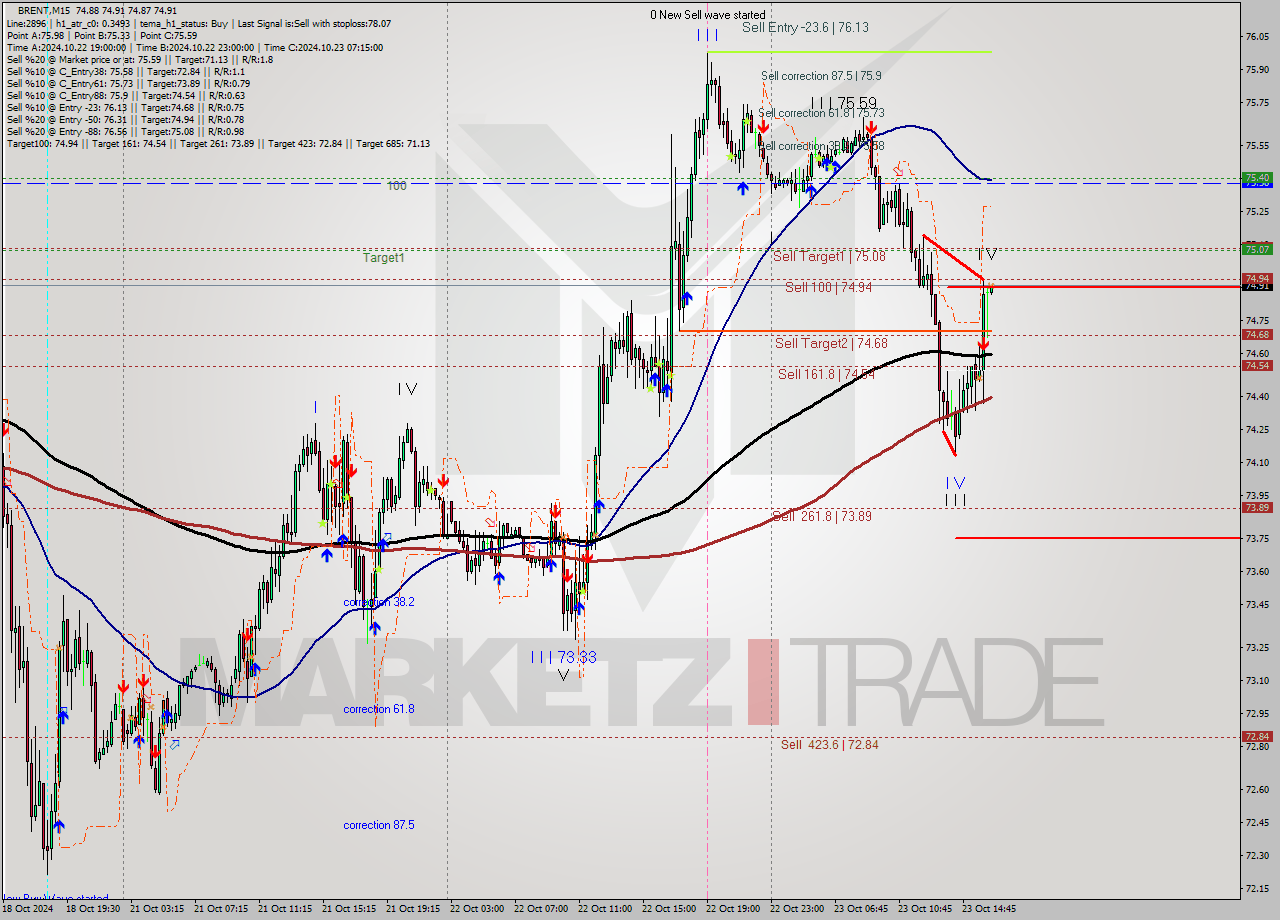Click the 'Sell 161.8 | 74.54' label

click(x=827, y=374)
